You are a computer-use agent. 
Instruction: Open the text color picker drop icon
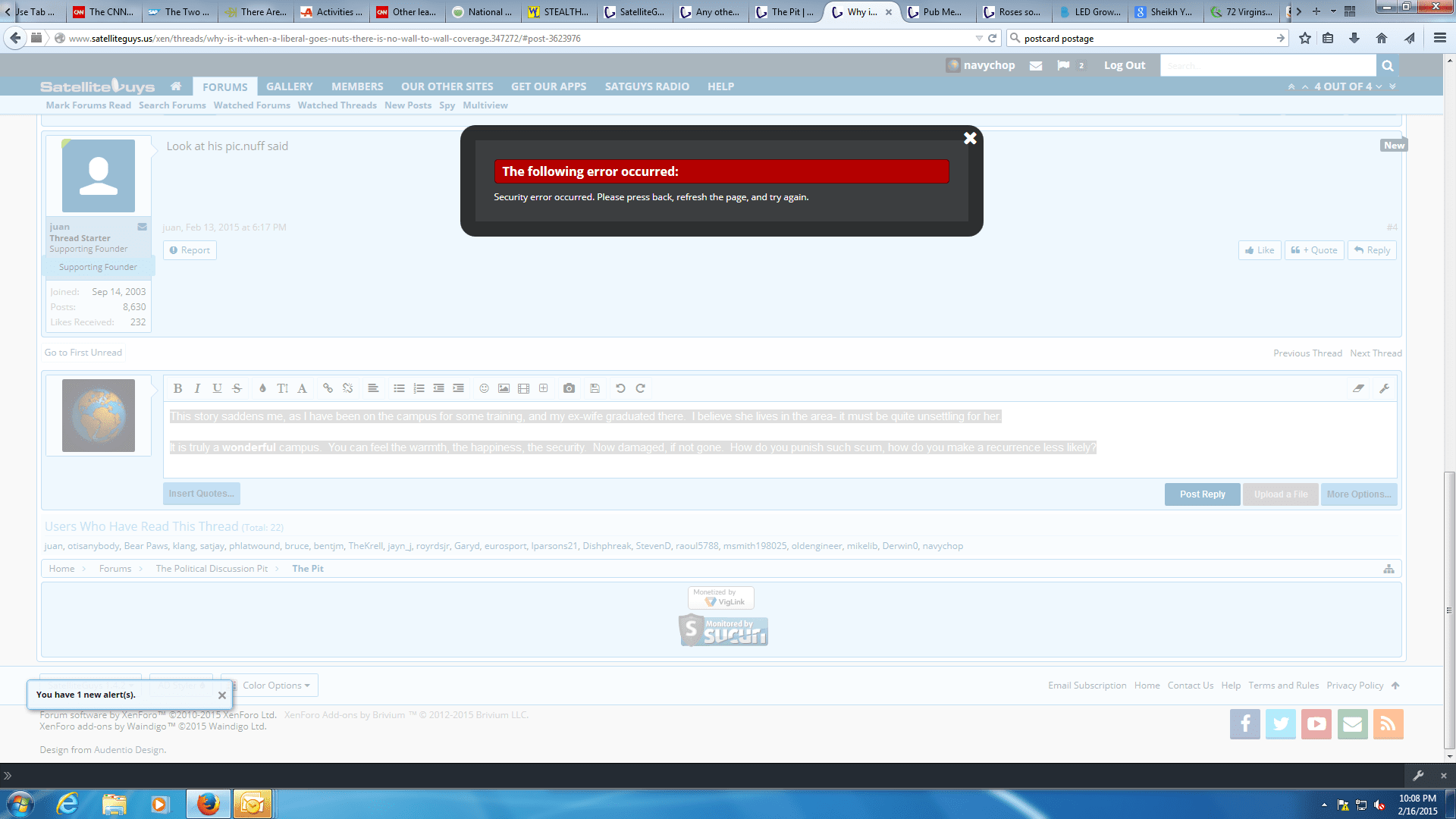pyautogui.click(x=262, y=388)
